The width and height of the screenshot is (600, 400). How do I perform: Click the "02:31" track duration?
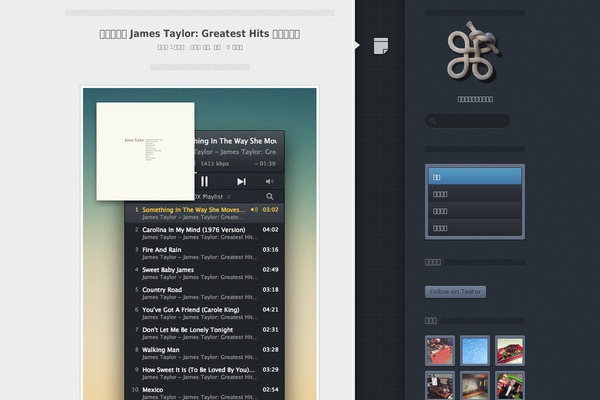point(270,329)
